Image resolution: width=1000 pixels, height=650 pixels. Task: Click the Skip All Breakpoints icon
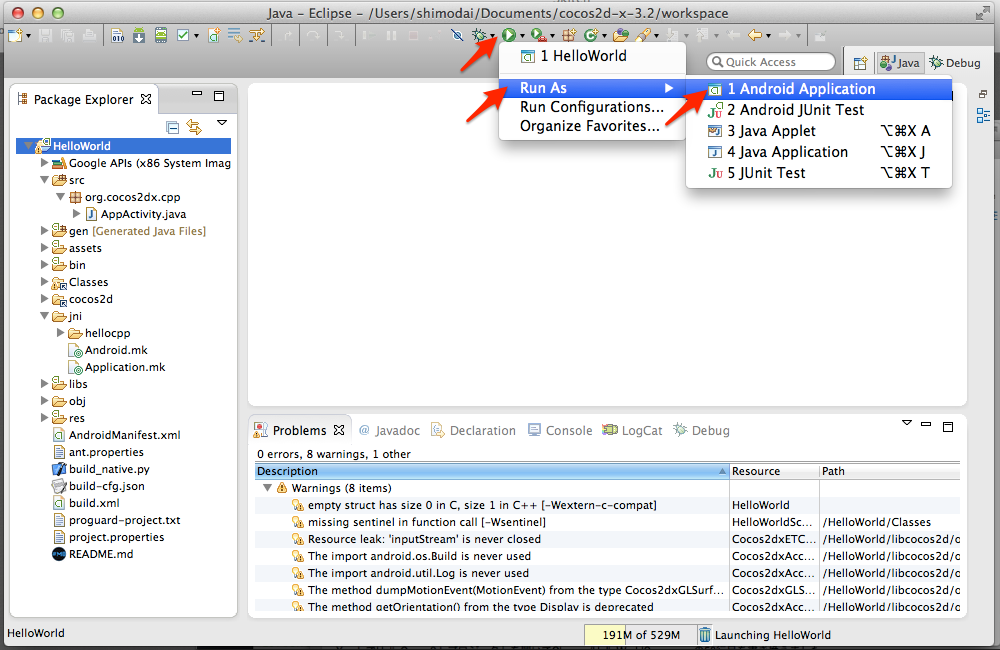click(x=457, y=35)
